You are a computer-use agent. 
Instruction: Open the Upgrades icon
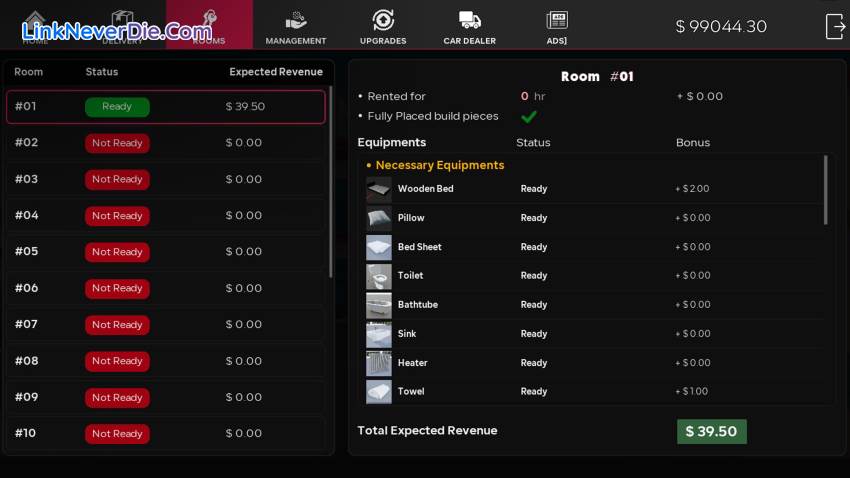383,21
